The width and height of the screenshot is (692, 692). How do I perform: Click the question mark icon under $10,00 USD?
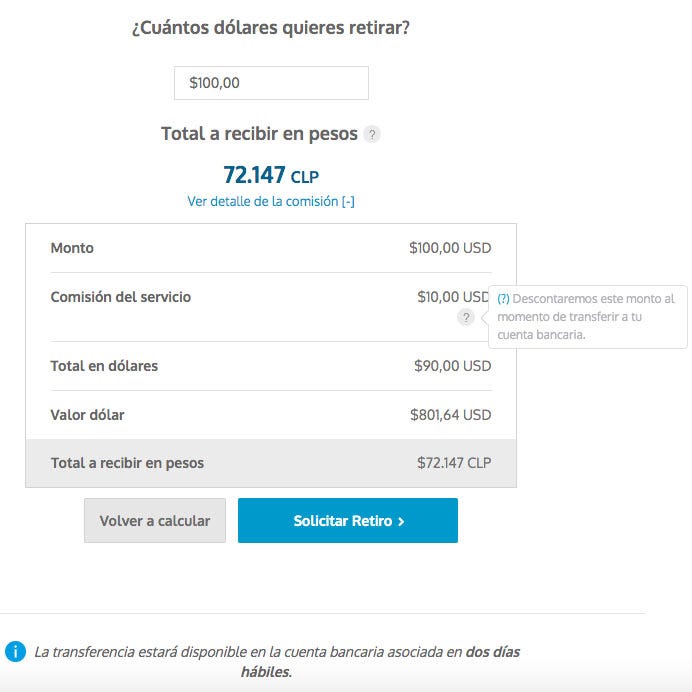[x=465, y=317]
